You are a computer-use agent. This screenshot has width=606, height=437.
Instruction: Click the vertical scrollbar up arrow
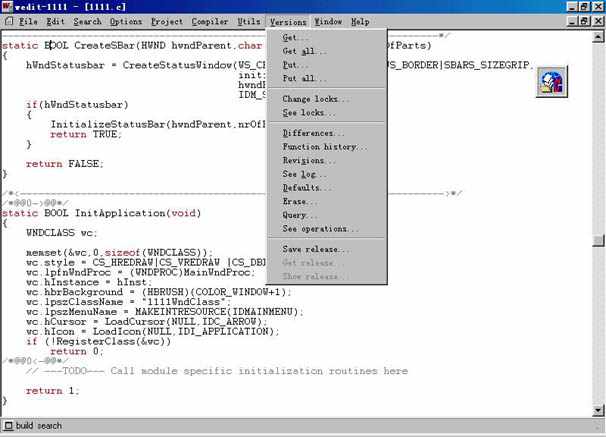tap(598, 35)
